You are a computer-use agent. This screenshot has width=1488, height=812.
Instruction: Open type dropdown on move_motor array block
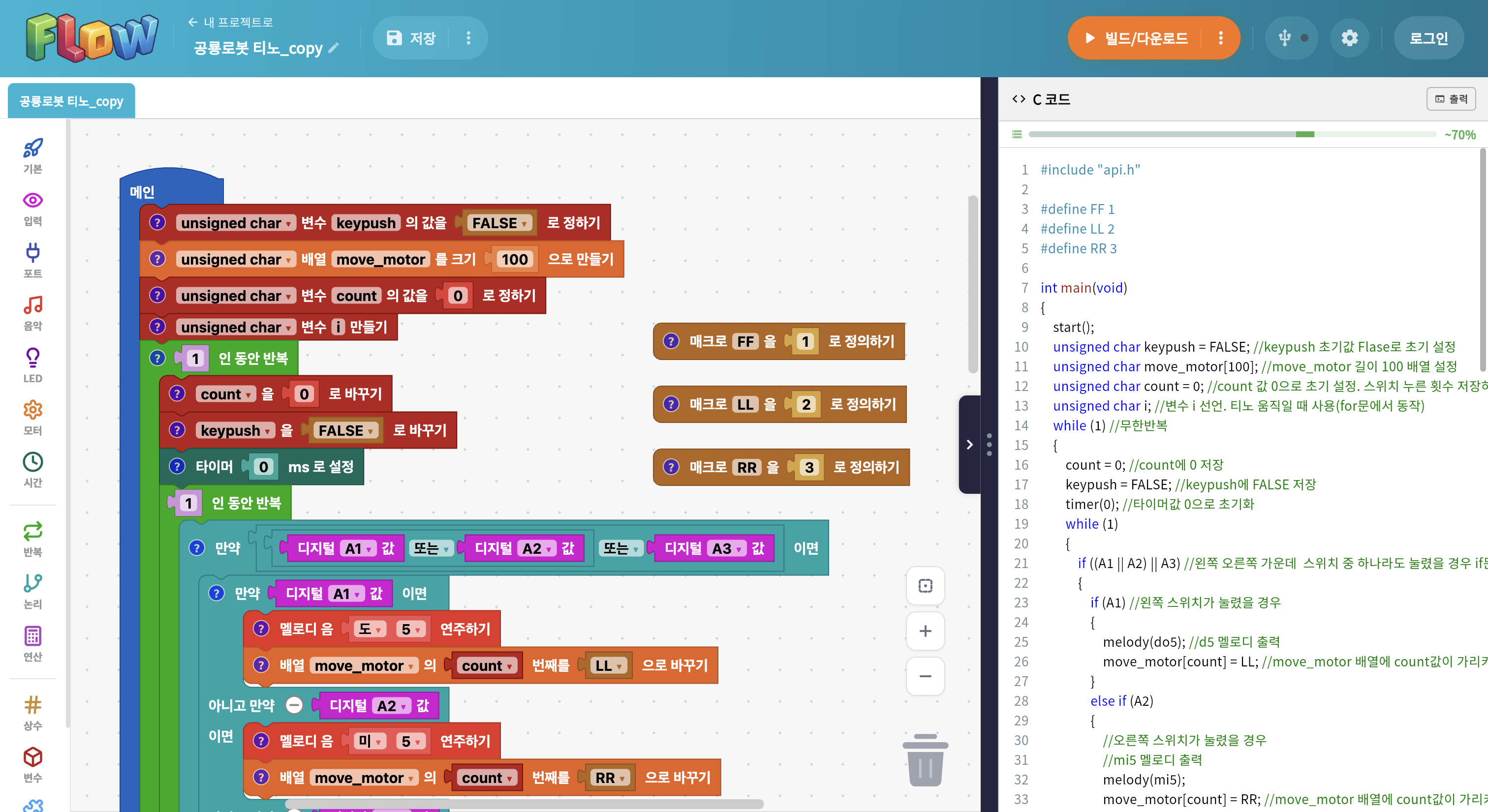[x=236, y=259]
